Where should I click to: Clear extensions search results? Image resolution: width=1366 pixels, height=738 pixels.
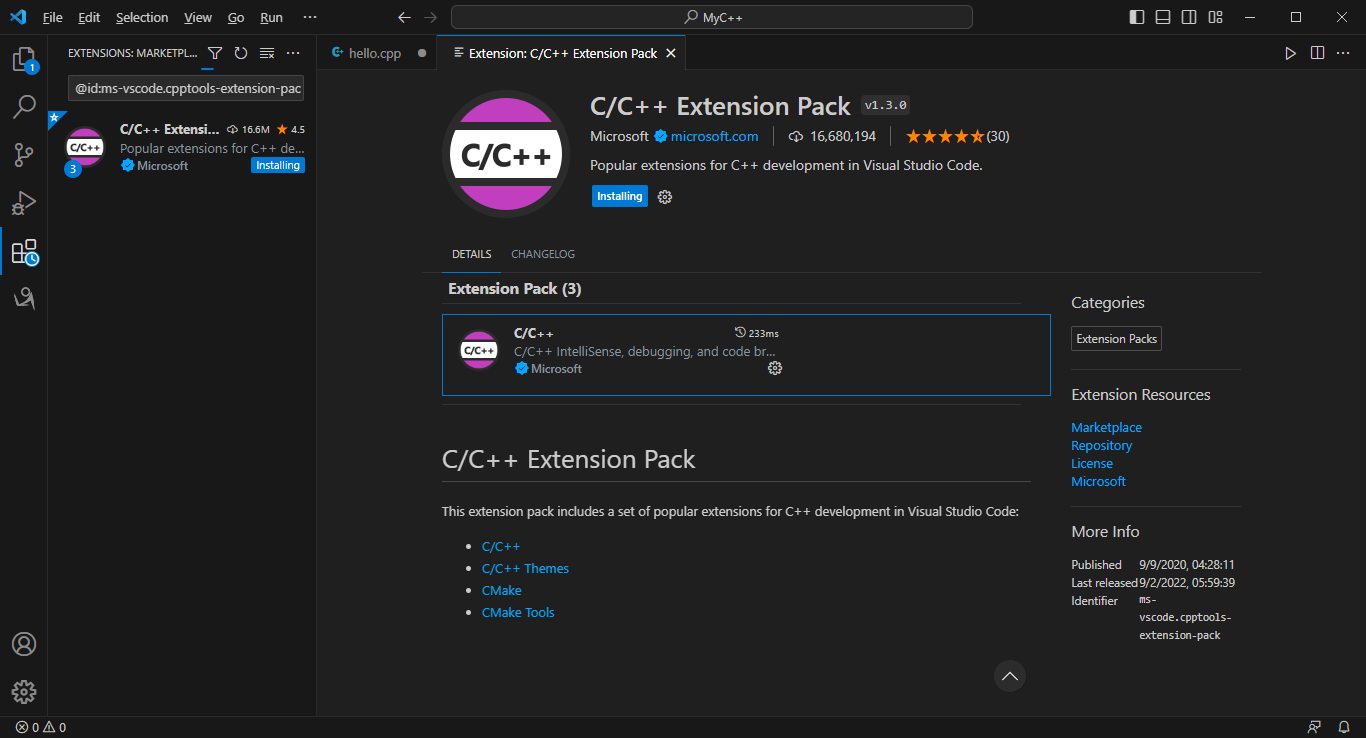[x=267, y=53]
